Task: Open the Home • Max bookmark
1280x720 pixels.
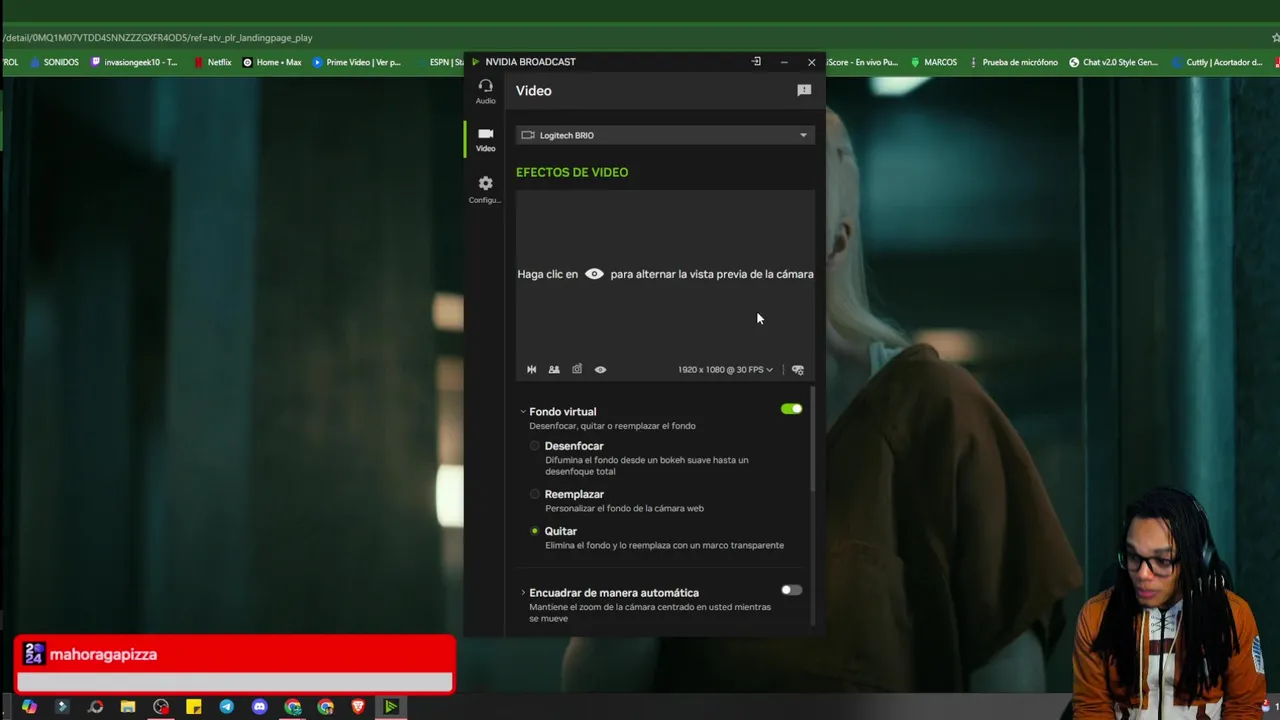Action: [x=272, y=62]
